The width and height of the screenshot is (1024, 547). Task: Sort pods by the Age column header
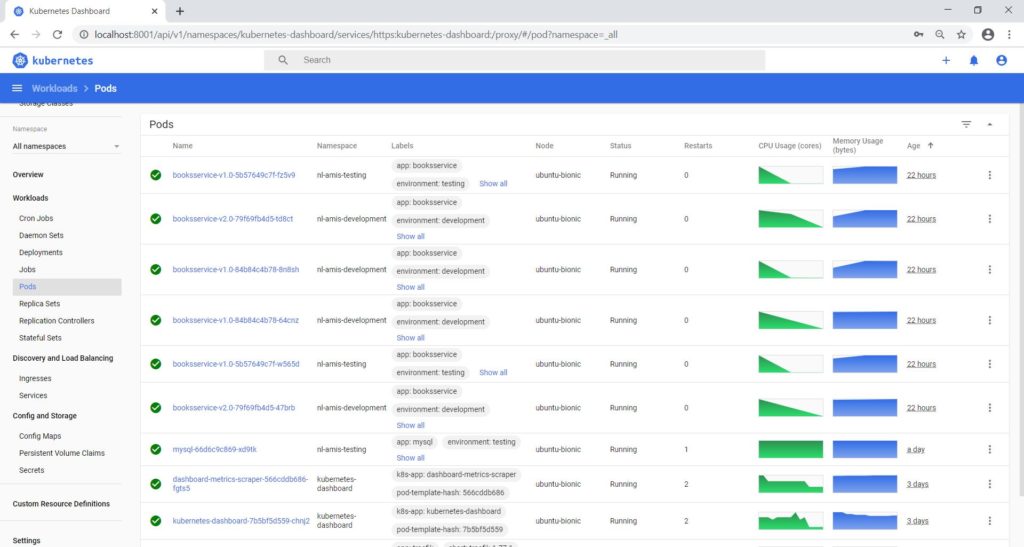915,146
